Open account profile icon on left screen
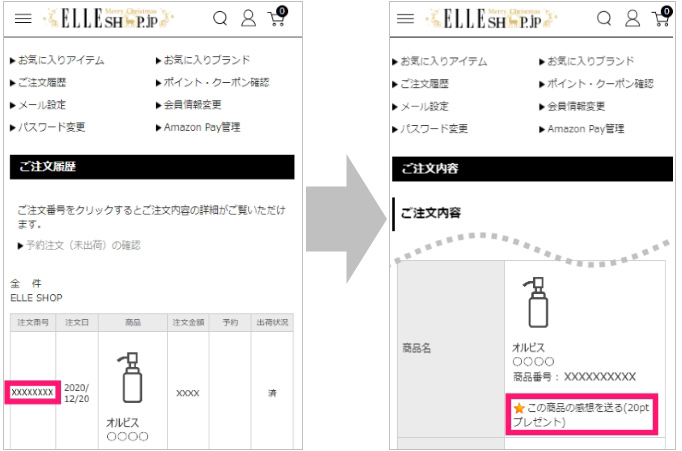 [248, 19]
